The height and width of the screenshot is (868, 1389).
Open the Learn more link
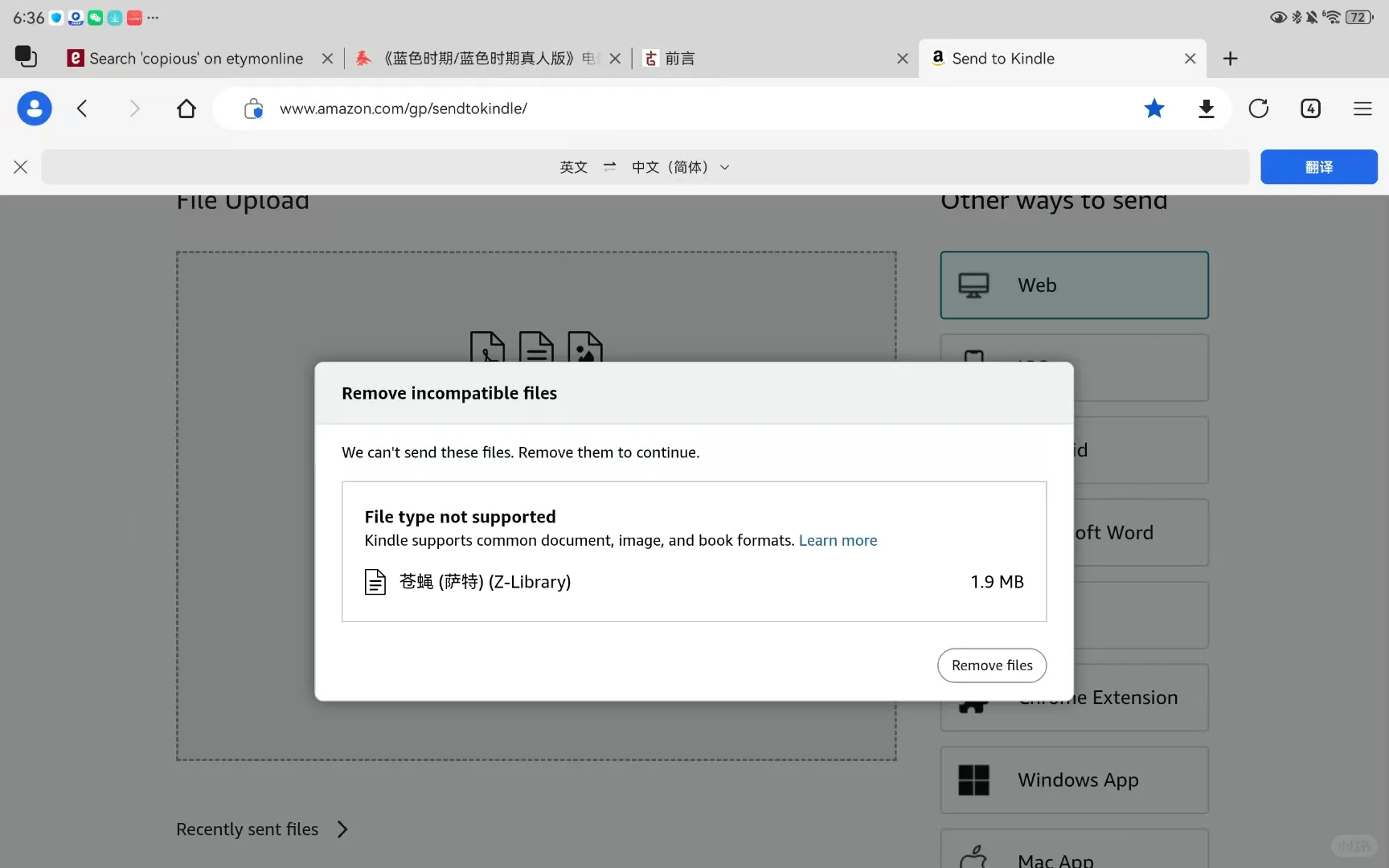tap(838, 540)
